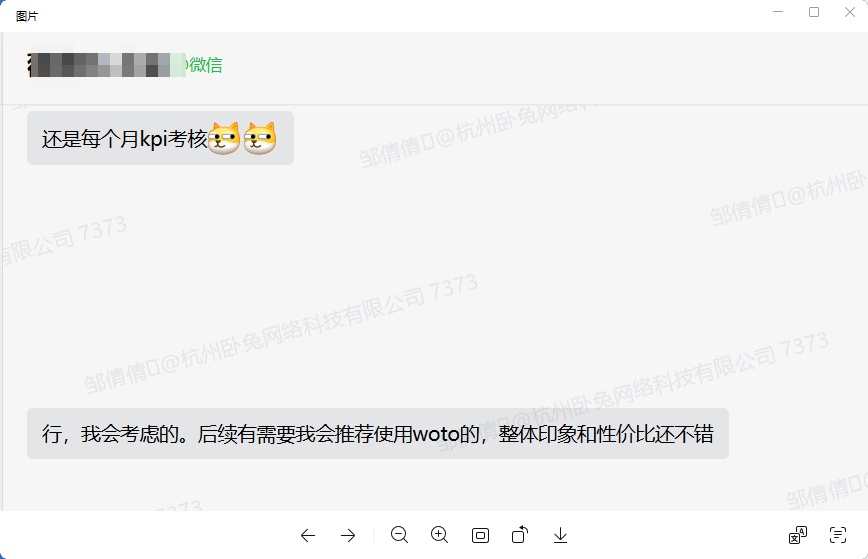Minimize the 图片 viewer window
The image size is (868, 559).
(778, 12)
